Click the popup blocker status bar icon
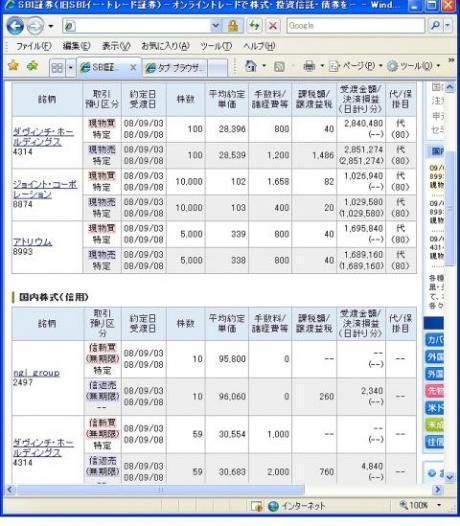Viewport: 460px width, 526px height. click(x=257, y=506)
